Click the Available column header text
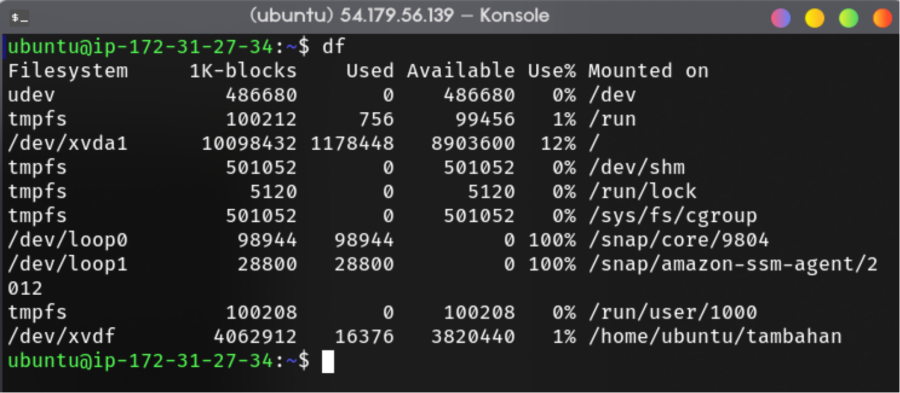Image resolution: width=900 pixels, height=393 pixels. coord(461,71)
